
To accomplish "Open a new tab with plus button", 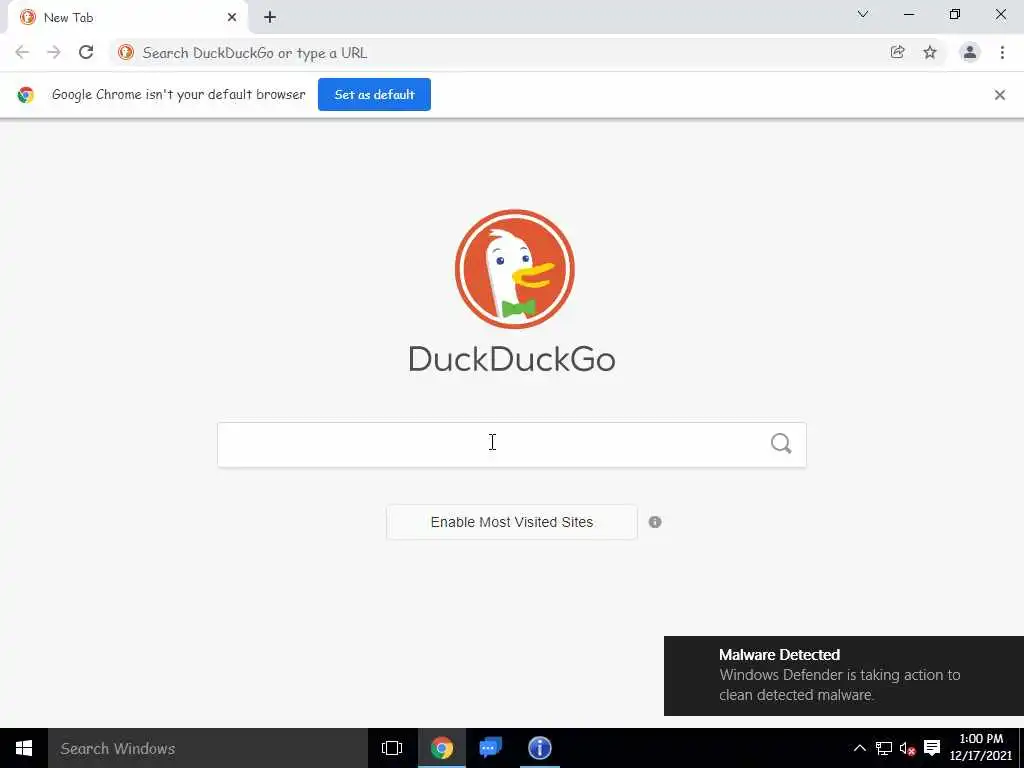I will [x=270, y=18].
